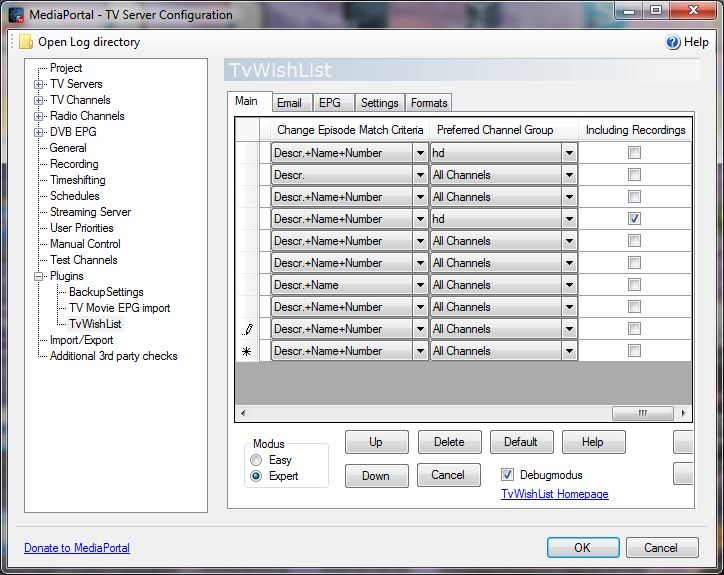Click the grid's horizontal scrollbar thumb
The width and height of the screenshot is (724, 575).
click(x=642, y=413)
